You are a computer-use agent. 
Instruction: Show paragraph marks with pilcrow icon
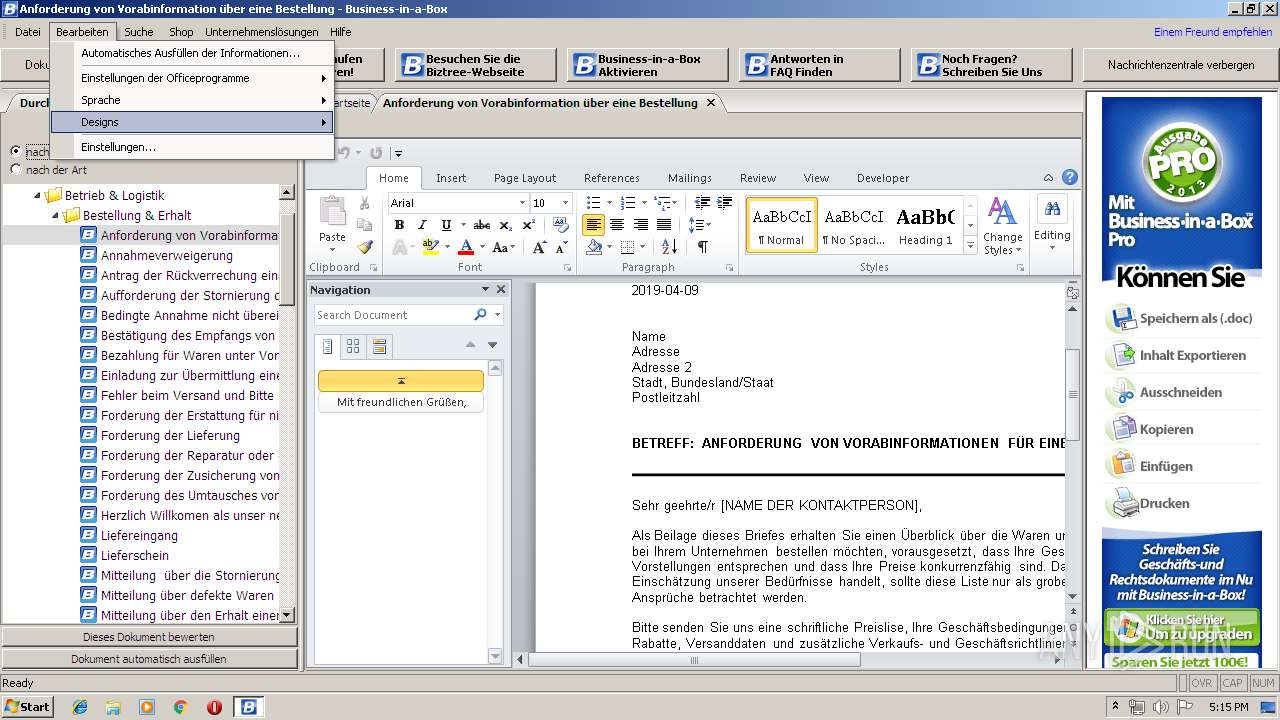pyautogui.click(x=702, y=247)
